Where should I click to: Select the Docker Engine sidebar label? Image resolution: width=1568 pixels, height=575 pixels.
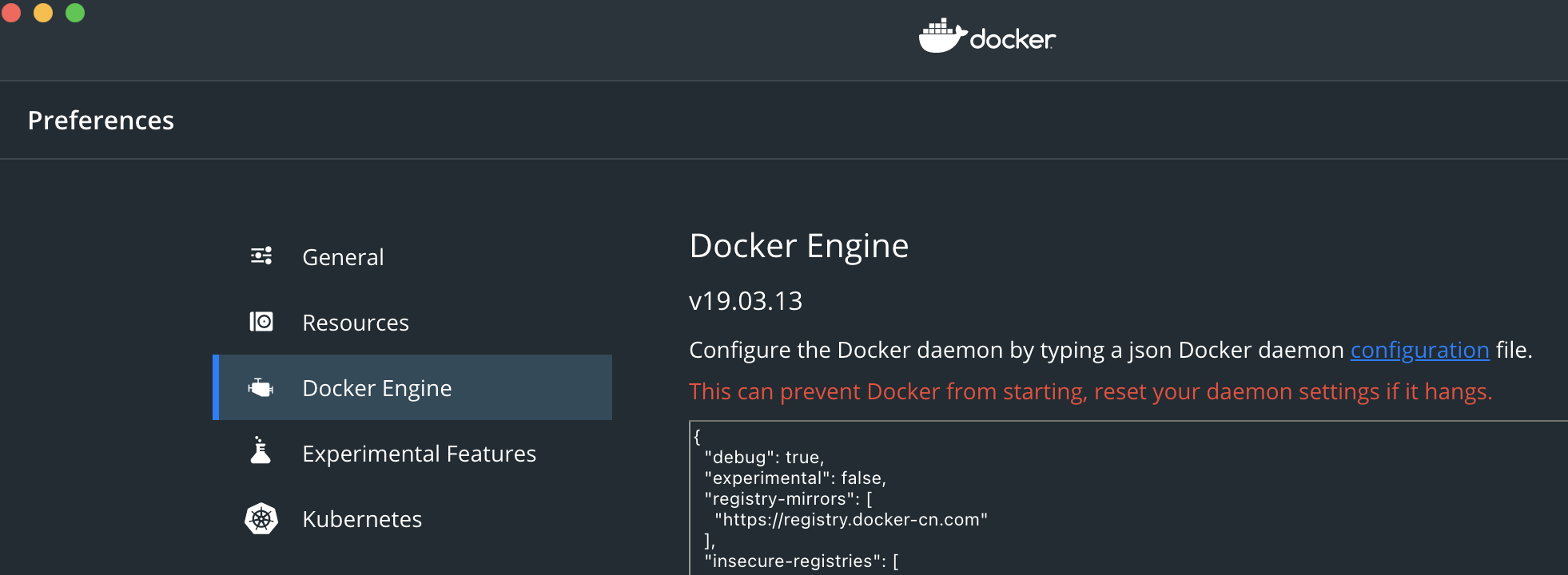377,388
